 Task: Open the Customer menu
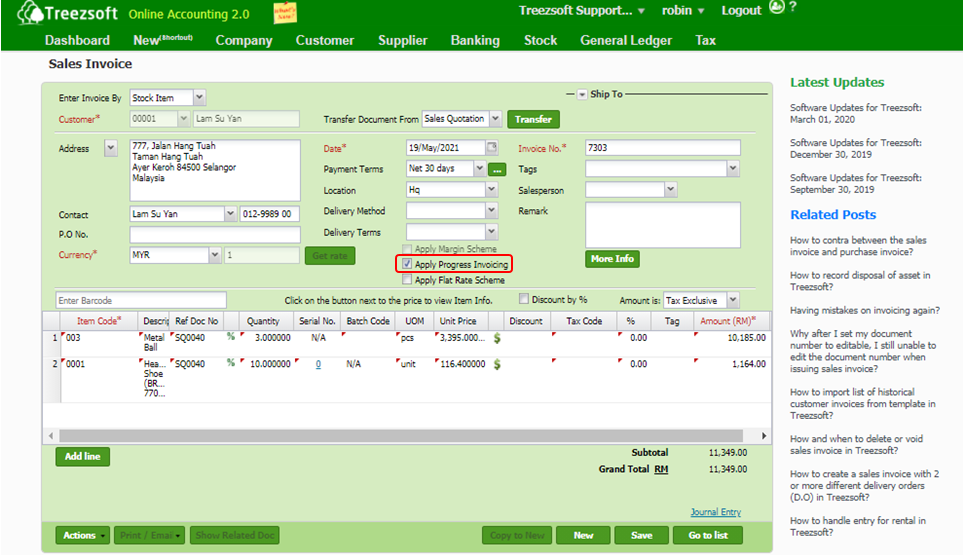[325, 41]
